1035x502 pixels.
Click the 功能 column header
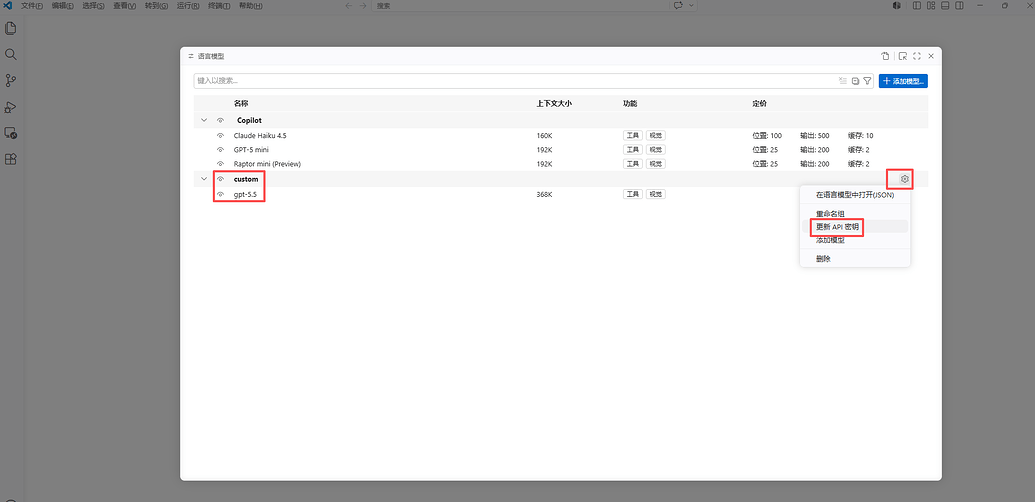point(630,104)
